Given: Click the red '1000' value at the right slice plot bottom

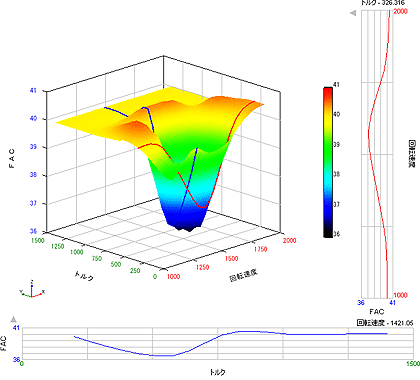Looking at the screenshot, I should 400,295.
